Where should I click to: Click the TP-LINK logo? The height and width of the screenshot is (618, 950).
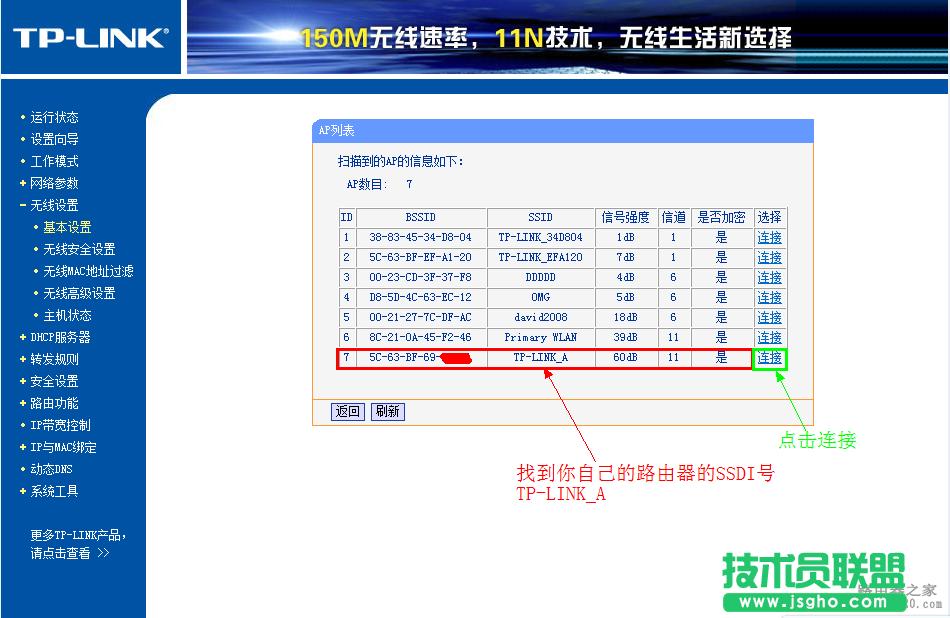tap(90, 38)
